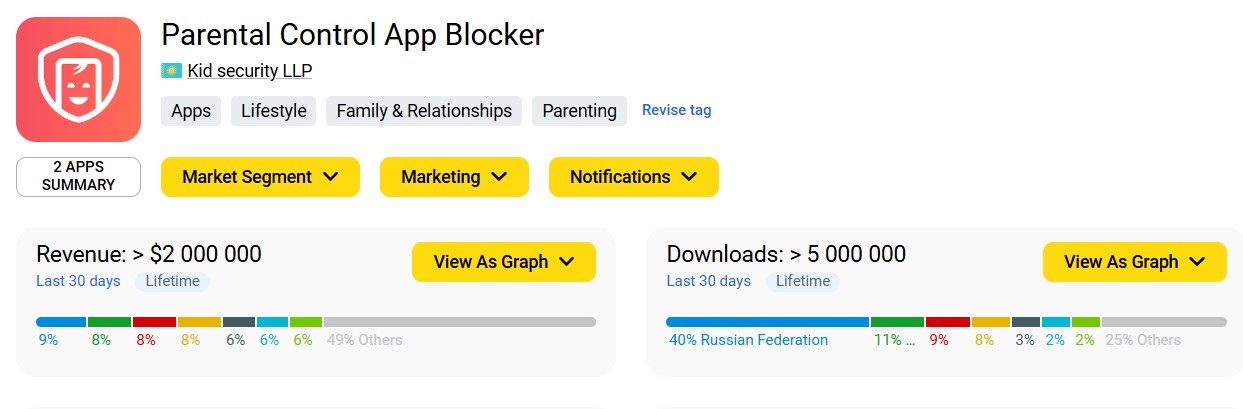Select the Parenting tag

(579, 111)
